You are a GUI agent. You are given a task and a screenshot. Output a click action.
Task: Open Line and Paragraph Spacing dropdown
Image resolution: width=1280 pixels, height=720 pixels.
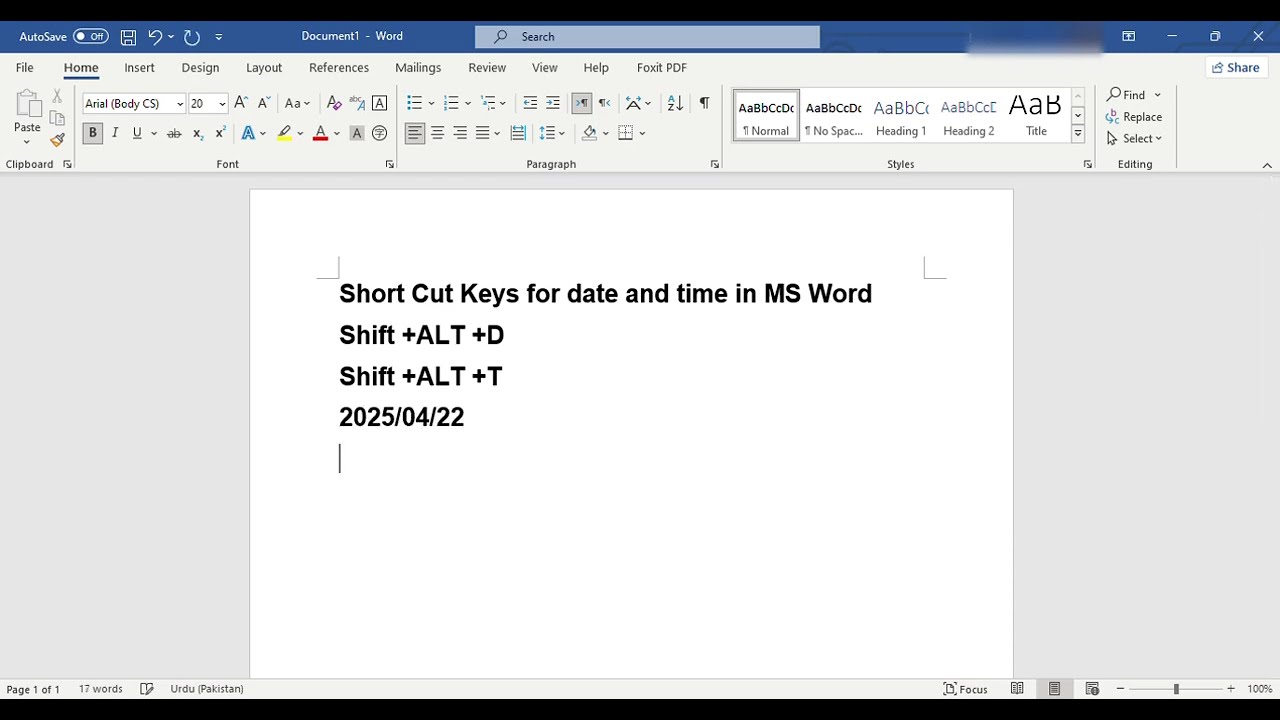pos(552,133)
